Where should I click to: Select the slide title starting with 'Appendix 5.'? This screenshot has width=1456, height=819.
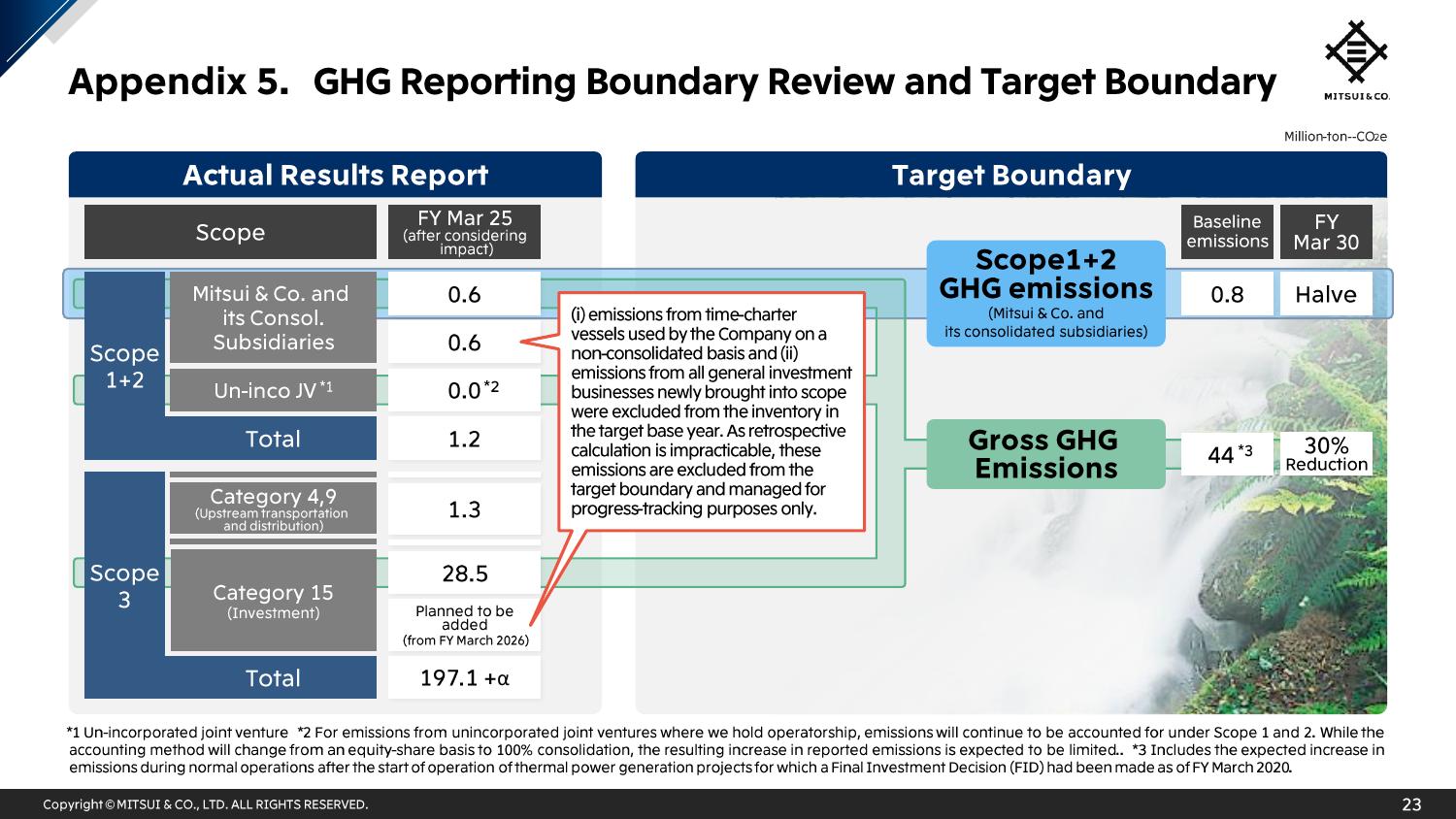coord(672,82)
